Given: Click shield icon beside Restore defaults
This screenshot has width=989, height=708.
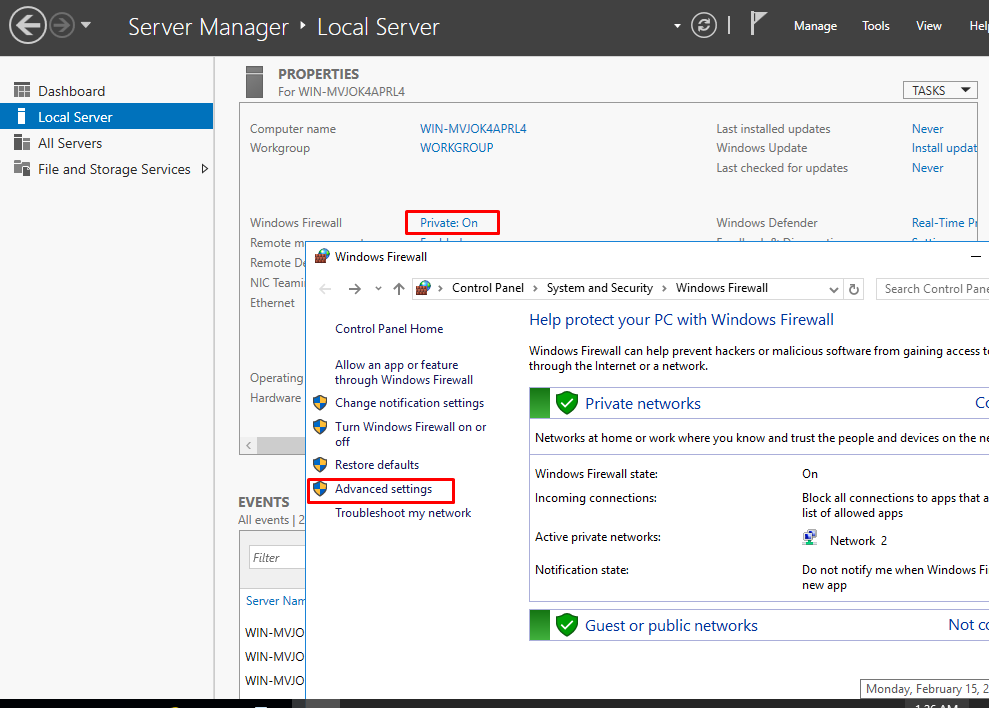Looking at the screenshot, I should [320, 465].
